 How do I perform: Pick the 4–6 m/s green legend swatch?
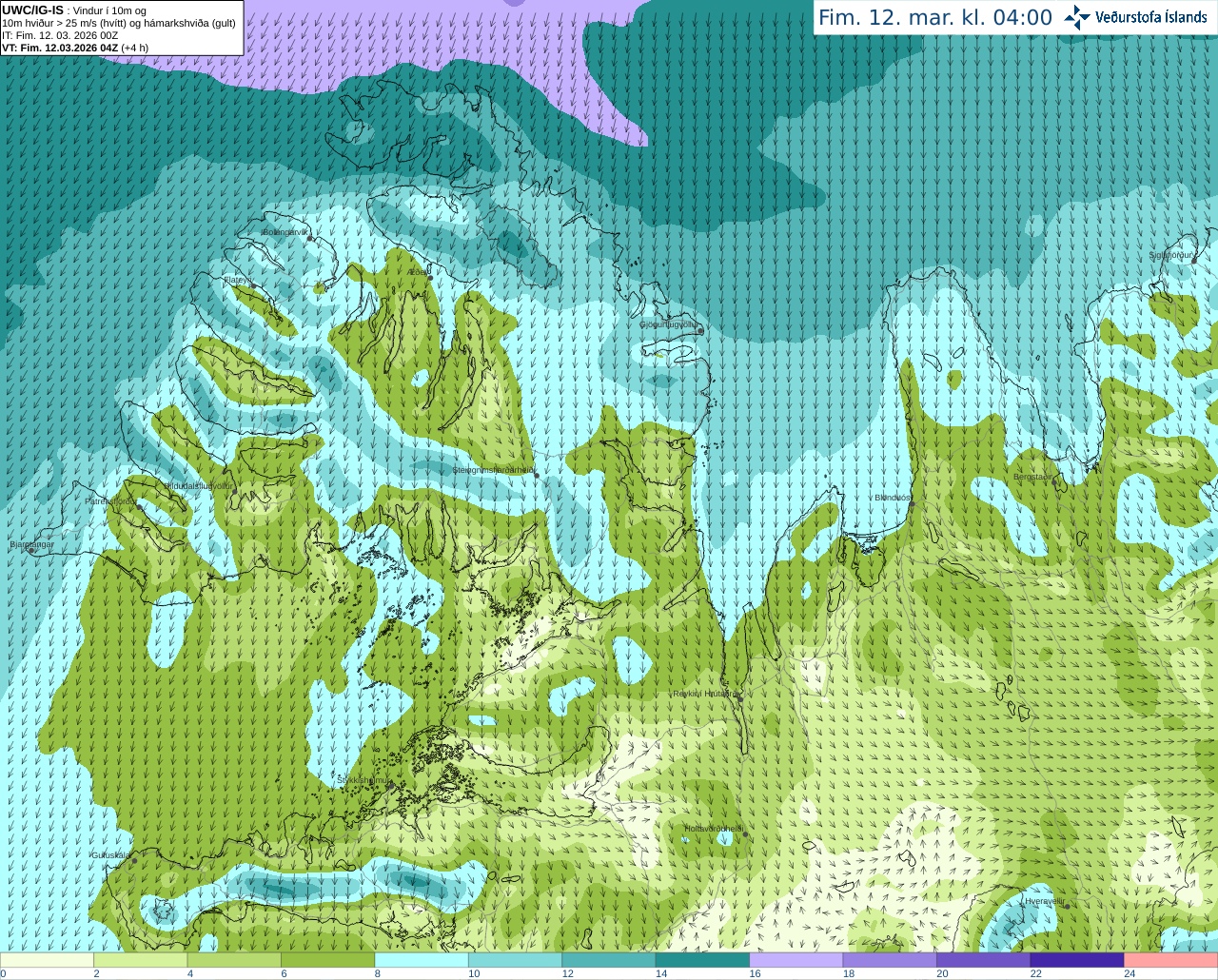[234, 960]
